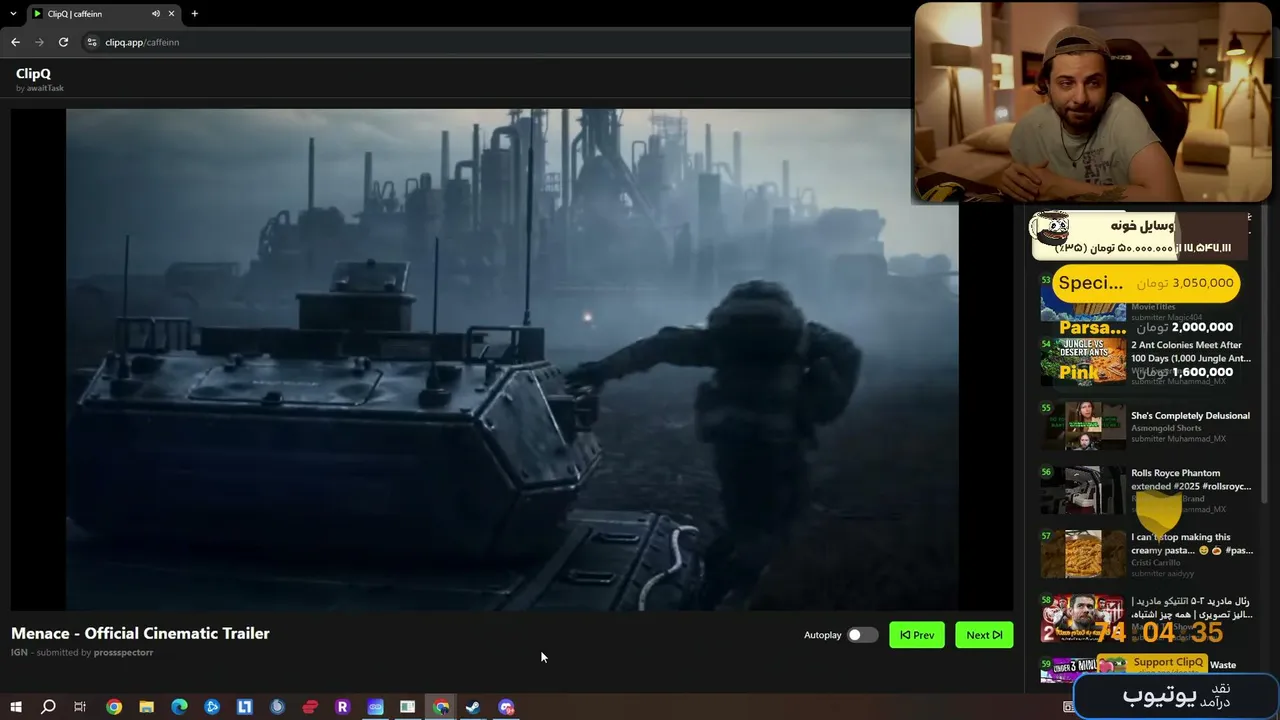Select '2 Ant Colonies Meet After 100 Days' title
This screenshot has width=1280, height=720.
[1190, 351]
